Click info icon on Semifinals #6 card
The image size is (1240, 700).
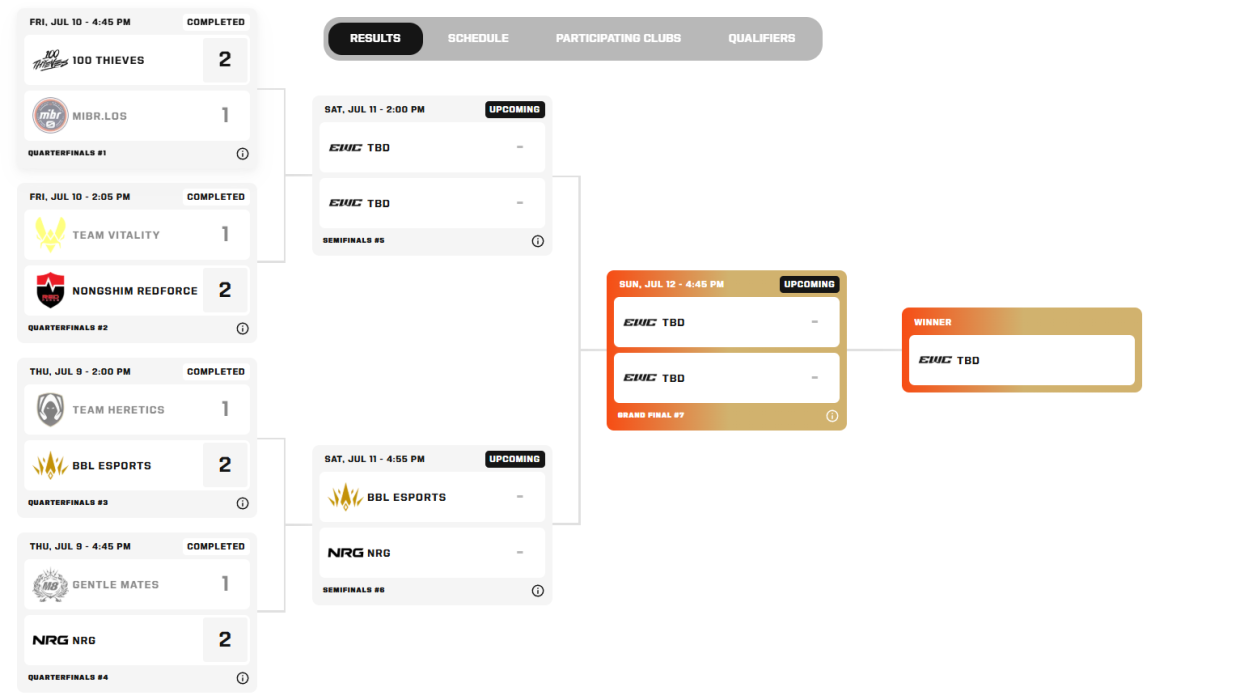pyautogui.click(x=537, y=591)
